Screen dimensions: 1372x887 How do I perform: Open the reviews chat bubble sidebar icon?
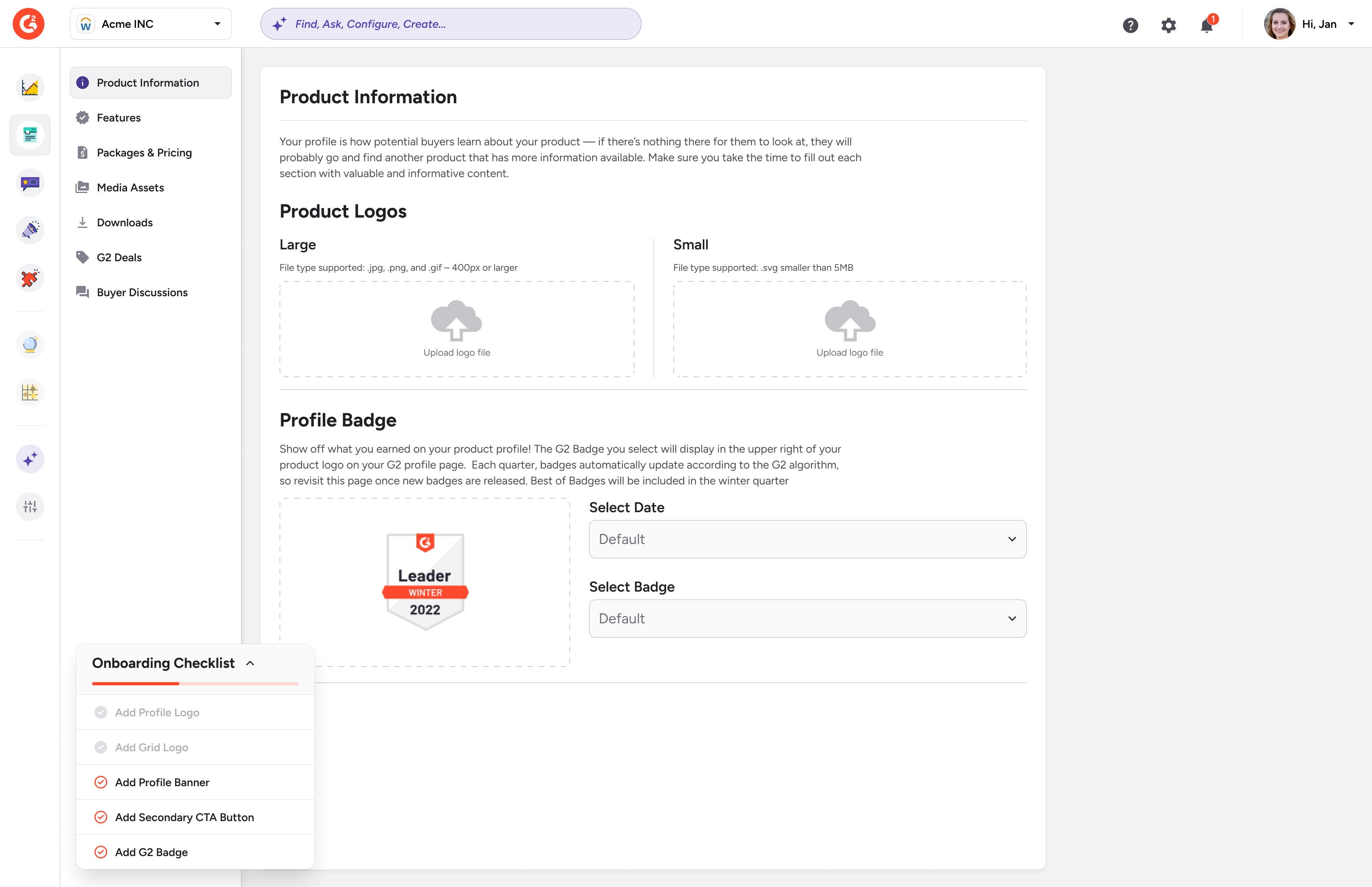(30, 183)
